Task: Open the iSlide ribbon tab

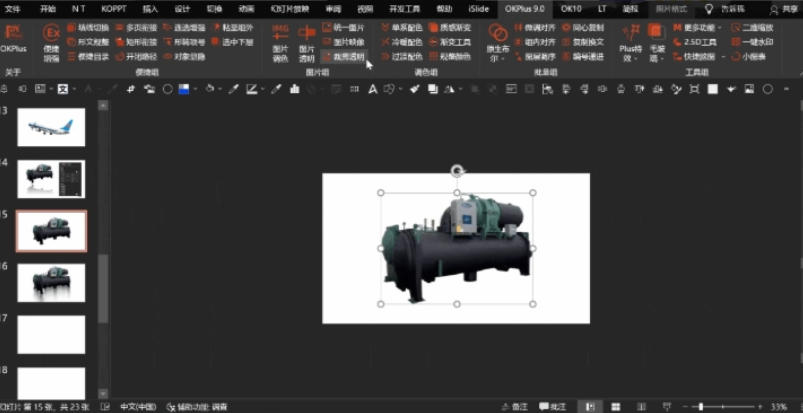Action: pos(478,8)
